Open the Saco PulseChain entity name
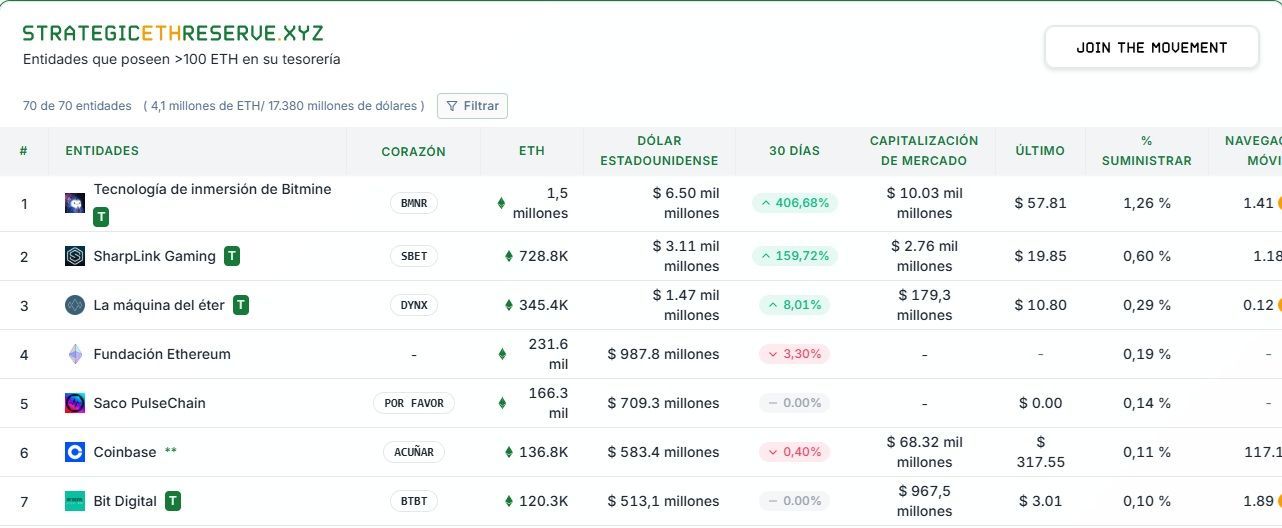1282x528 pixels. pos(149,403)
